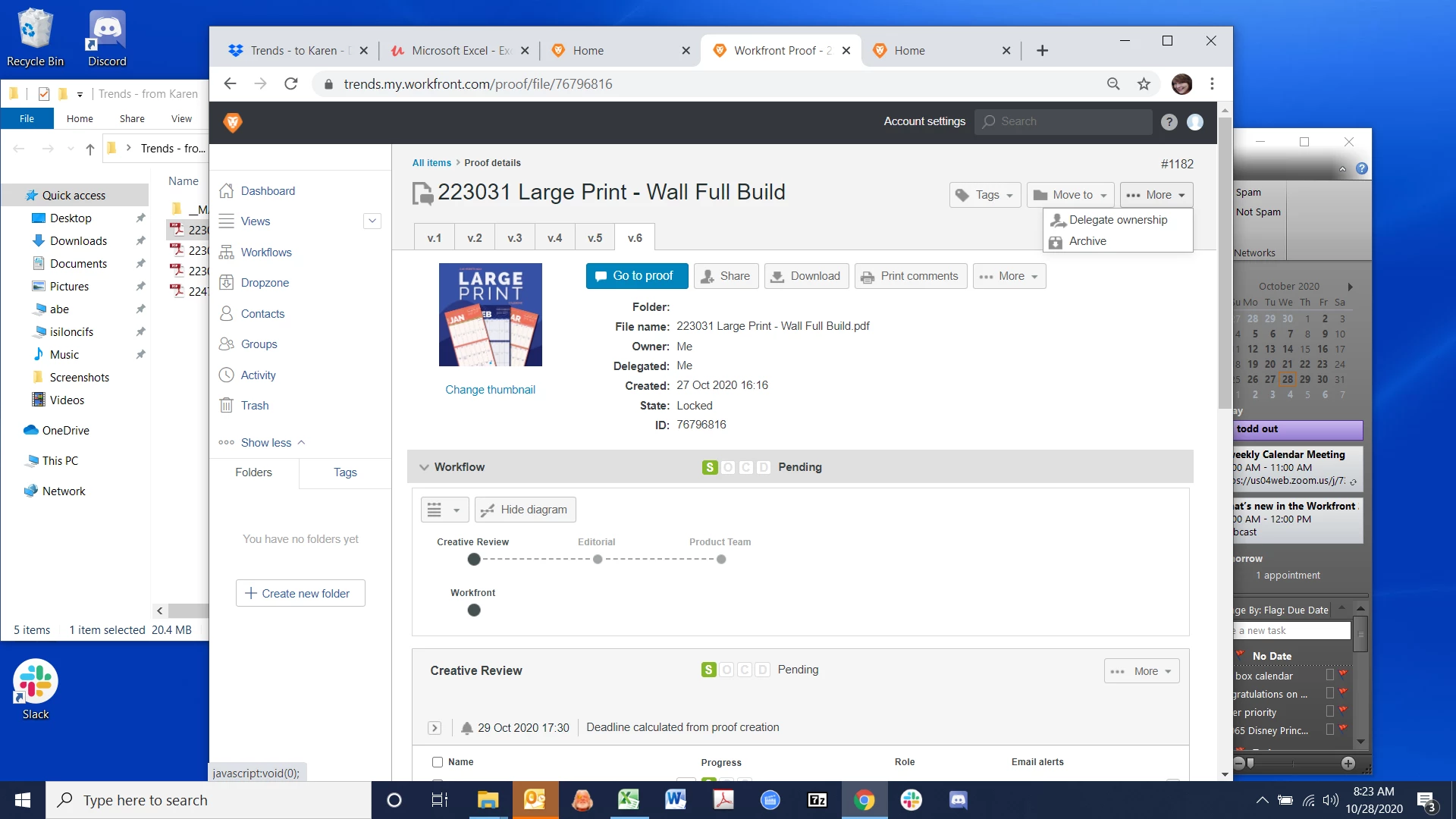
Task: Switch to version v.3 tab
Action: coord(514,238)
